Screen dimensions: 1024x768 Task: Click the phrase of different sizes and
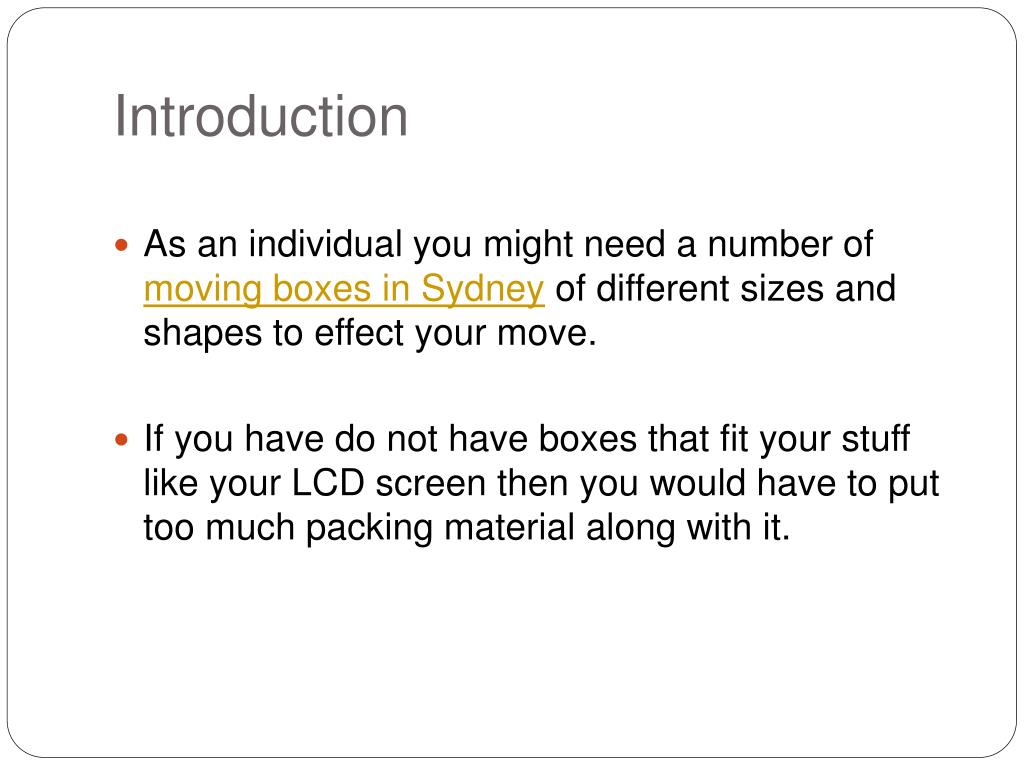(x=725, y=289)
